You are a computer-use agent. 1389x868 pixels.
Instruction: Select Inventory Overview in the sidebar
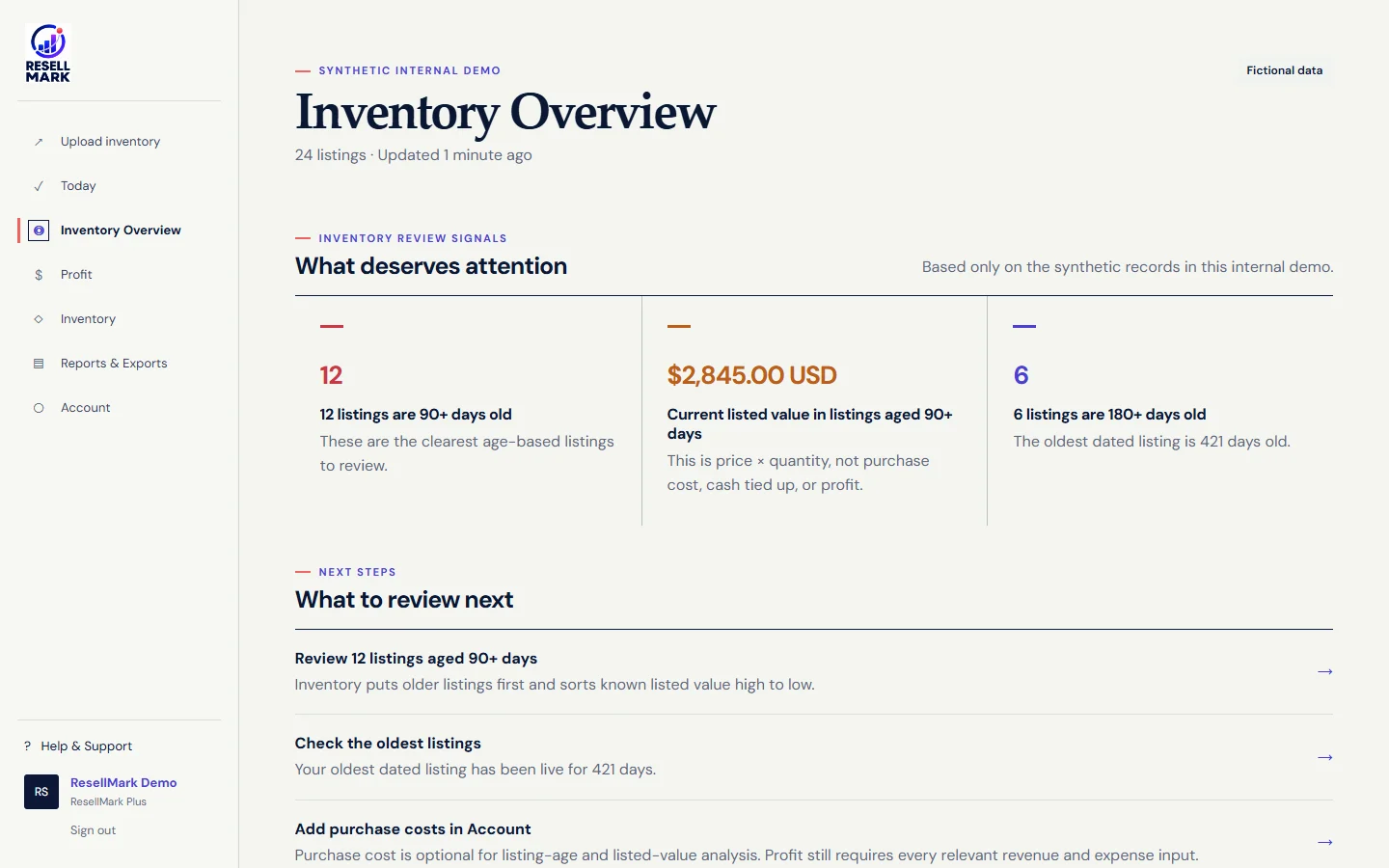tap(120, 231)
